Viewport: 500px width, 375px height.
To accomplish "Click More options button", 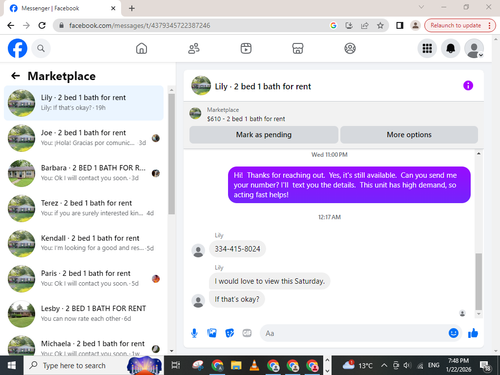I will (409, 135).
